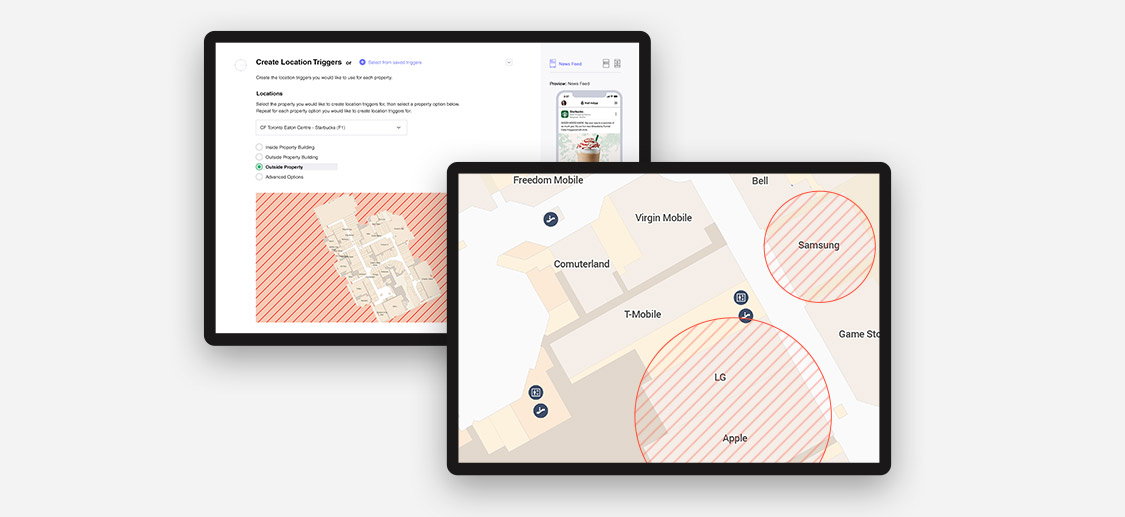Click the striped mall floor plan thumbnail
The width and height of the screenshot is (1125, 517).
(352, 257)
